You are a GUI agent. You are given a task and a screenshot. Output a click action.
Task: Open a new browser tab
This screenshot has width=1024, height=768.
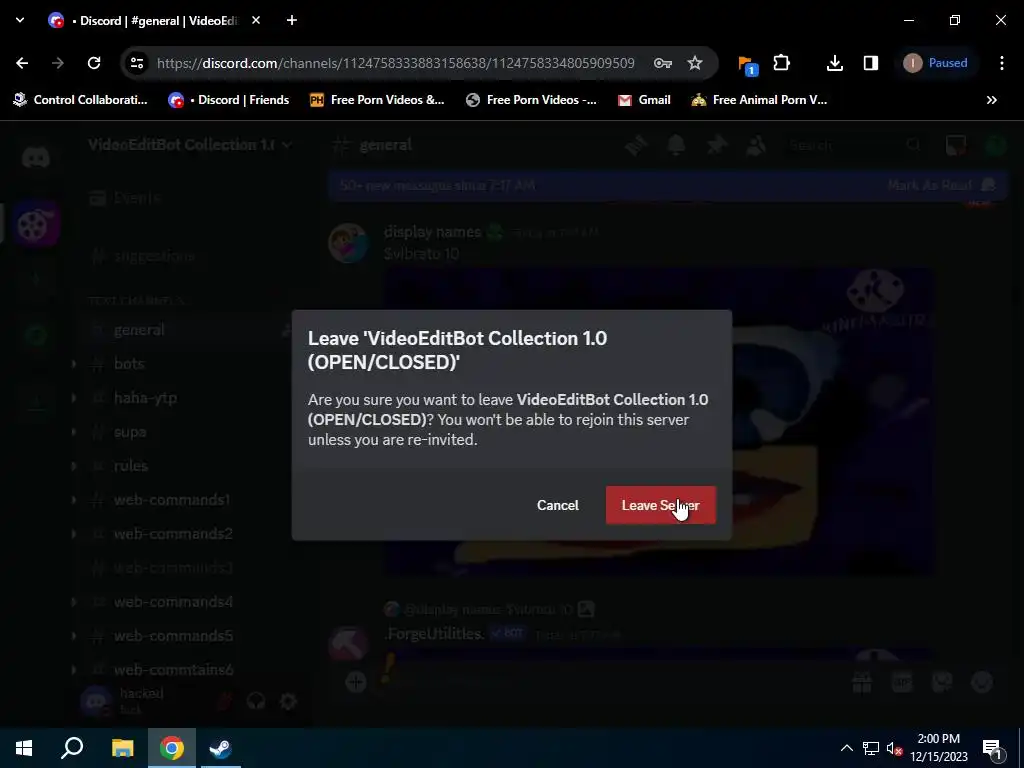[292, 20]
